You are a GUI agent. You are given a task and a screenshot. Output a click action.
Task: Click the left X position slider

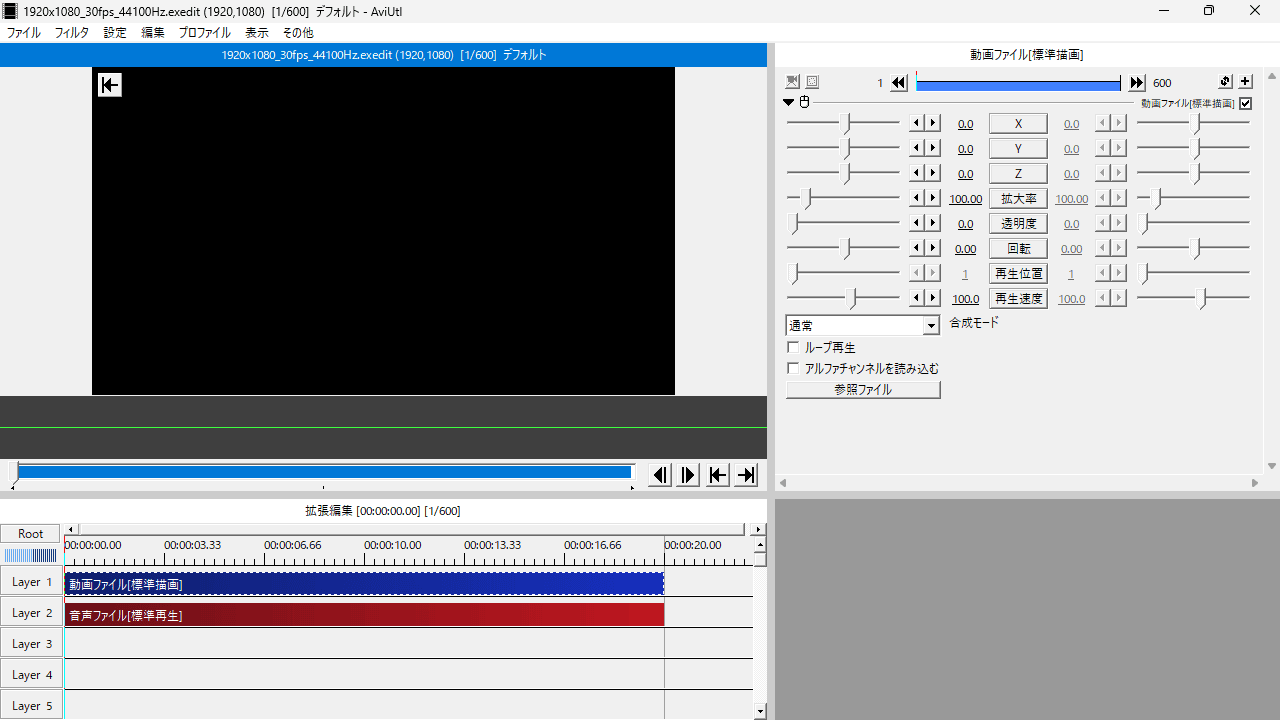click(843, 123)
